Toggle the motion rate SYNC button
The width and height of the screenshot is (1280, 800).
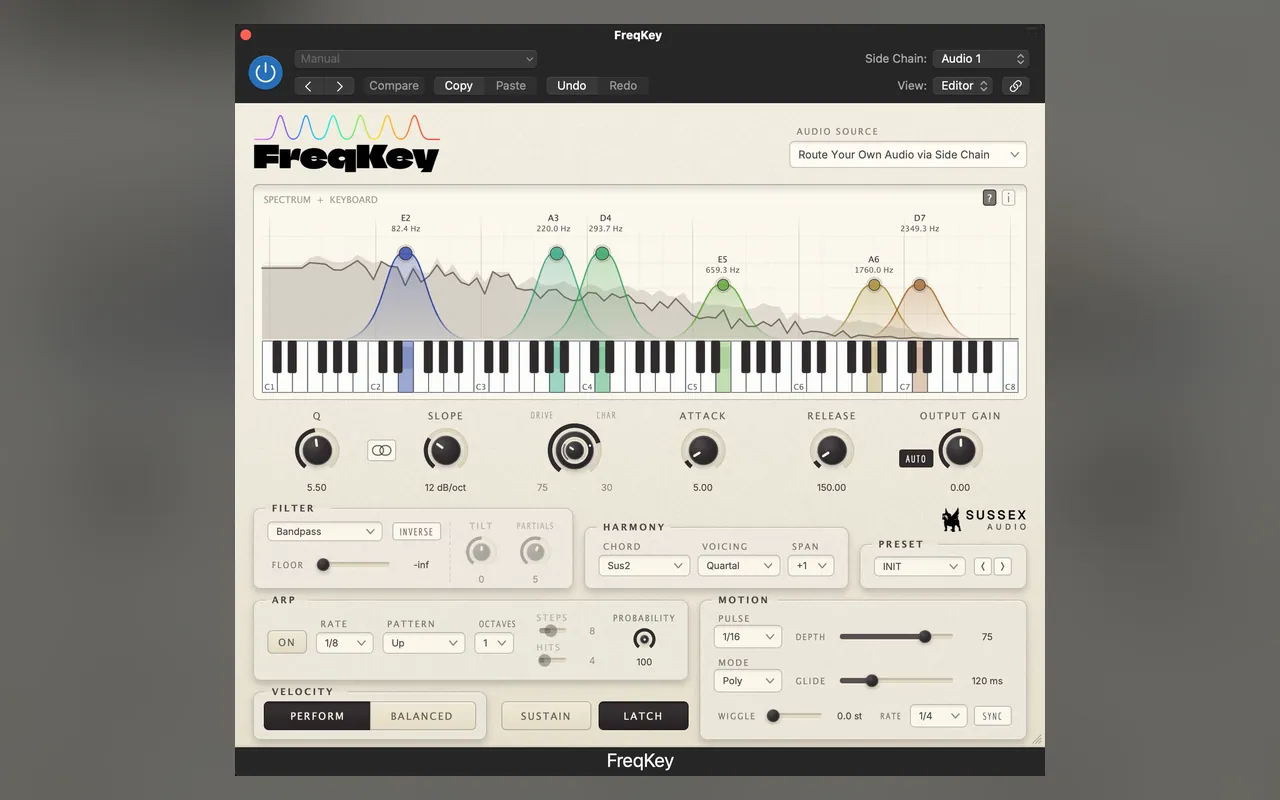[992, 716]
